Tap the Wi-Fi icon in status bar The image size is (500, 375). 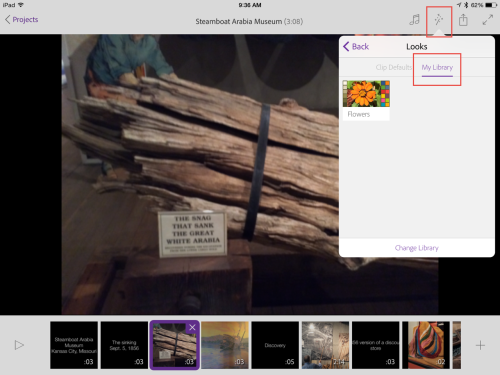coord(21,5)
